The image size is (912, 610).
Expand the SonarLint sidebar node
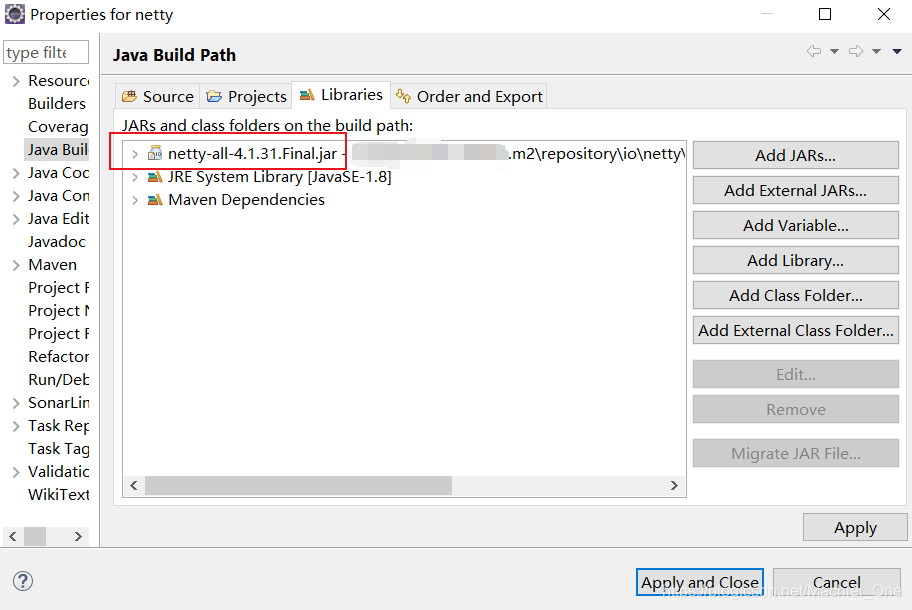click(x=16, y=403)
